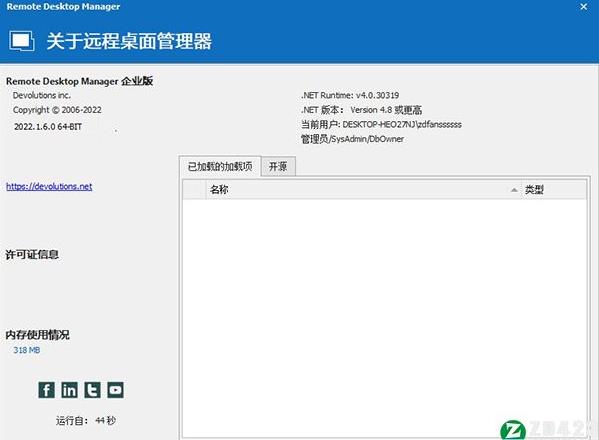
Task: Switch to the 开源 tab
Action: coord(278,167)
